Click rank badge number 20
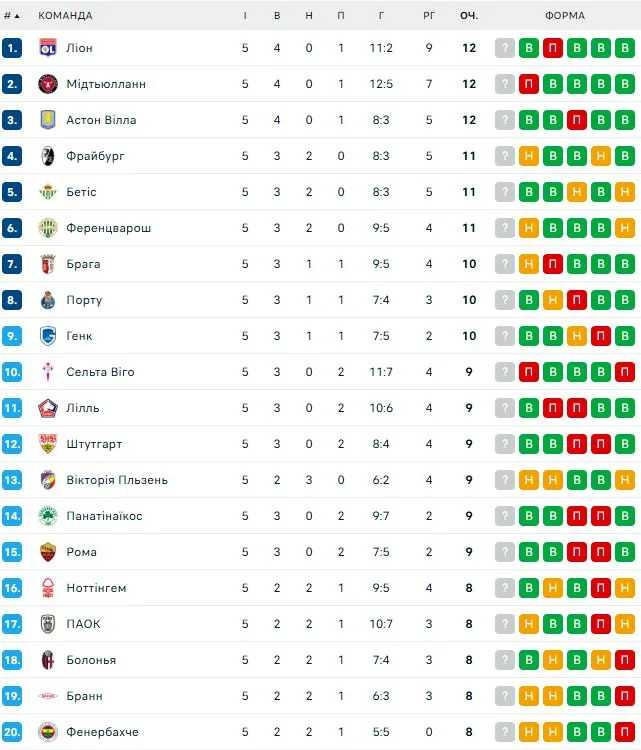Viewport: 641px width, 750px height. (12, 732)
